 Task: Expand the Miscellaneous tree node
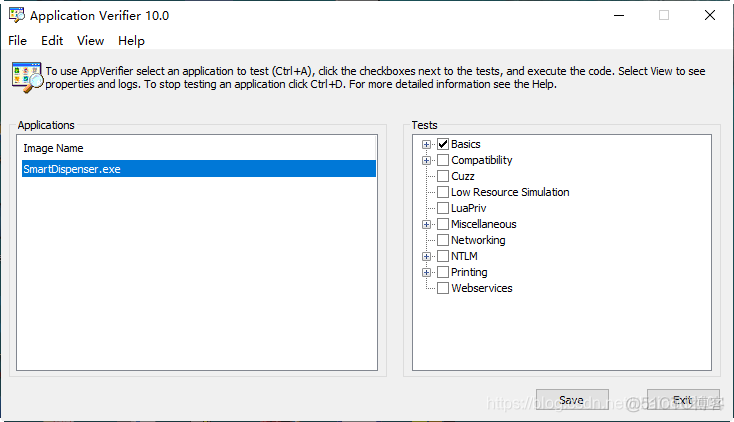[427, 224]
